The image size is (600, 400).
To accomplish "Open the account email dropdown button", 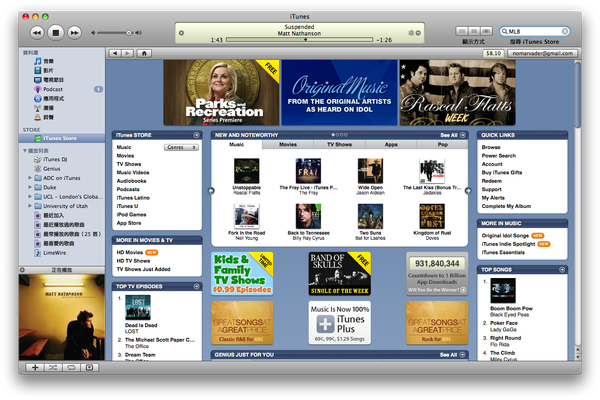I will click(x=542, y=53).
